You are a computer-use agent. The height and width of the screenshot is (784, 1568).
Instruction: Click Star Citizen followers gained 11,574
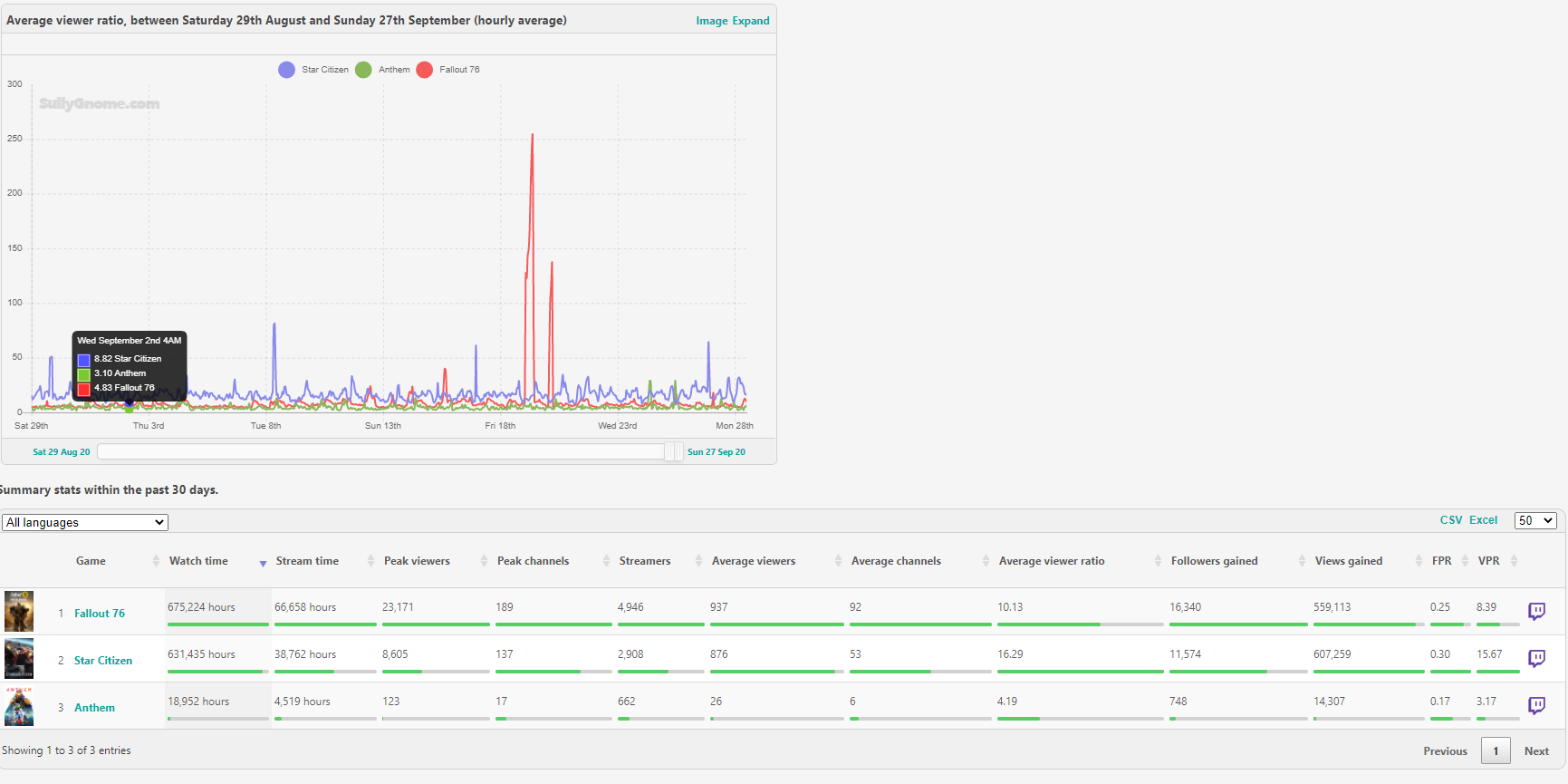(1185, 654)
